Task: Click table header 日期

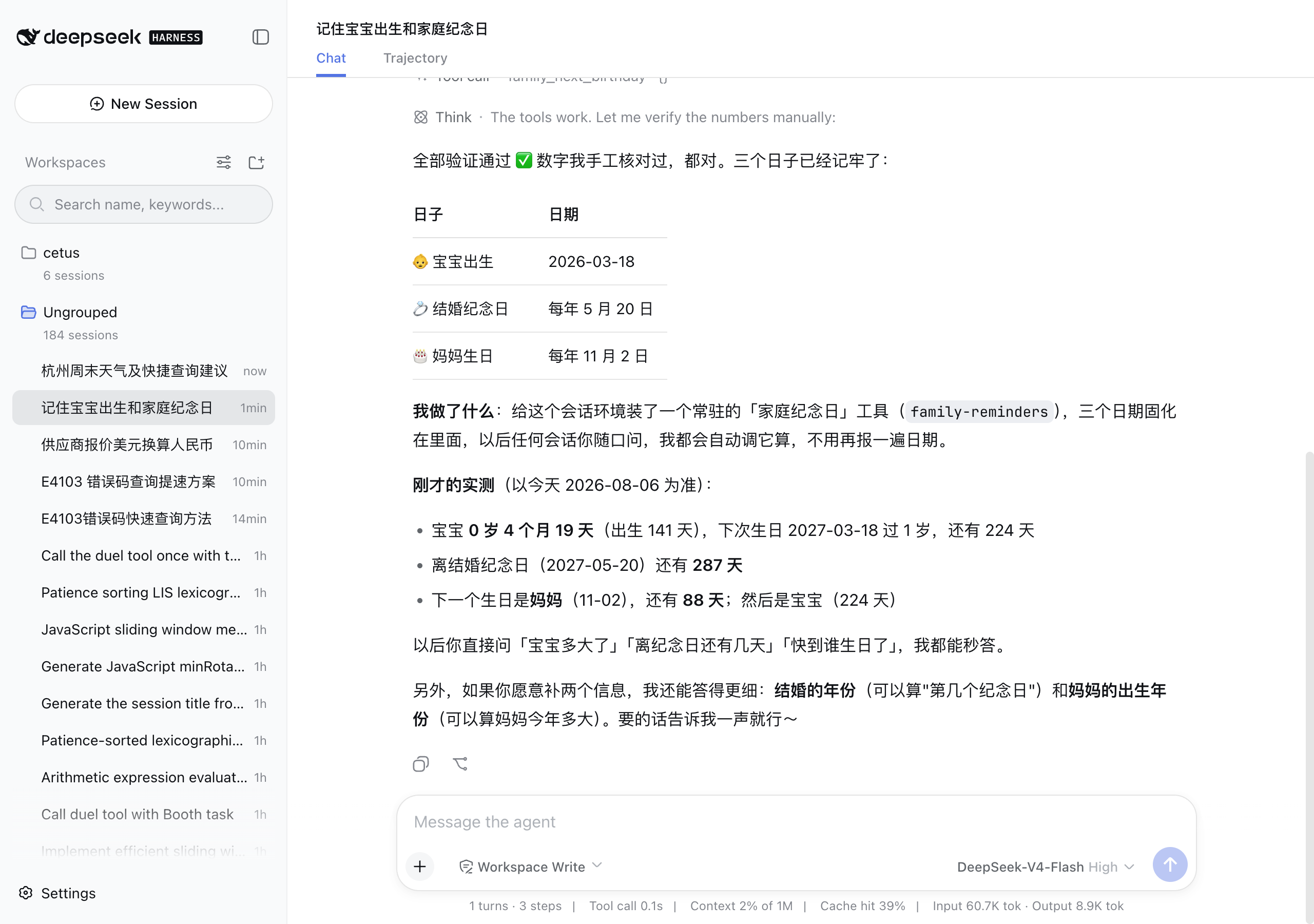Action: (x=563, y=215)
